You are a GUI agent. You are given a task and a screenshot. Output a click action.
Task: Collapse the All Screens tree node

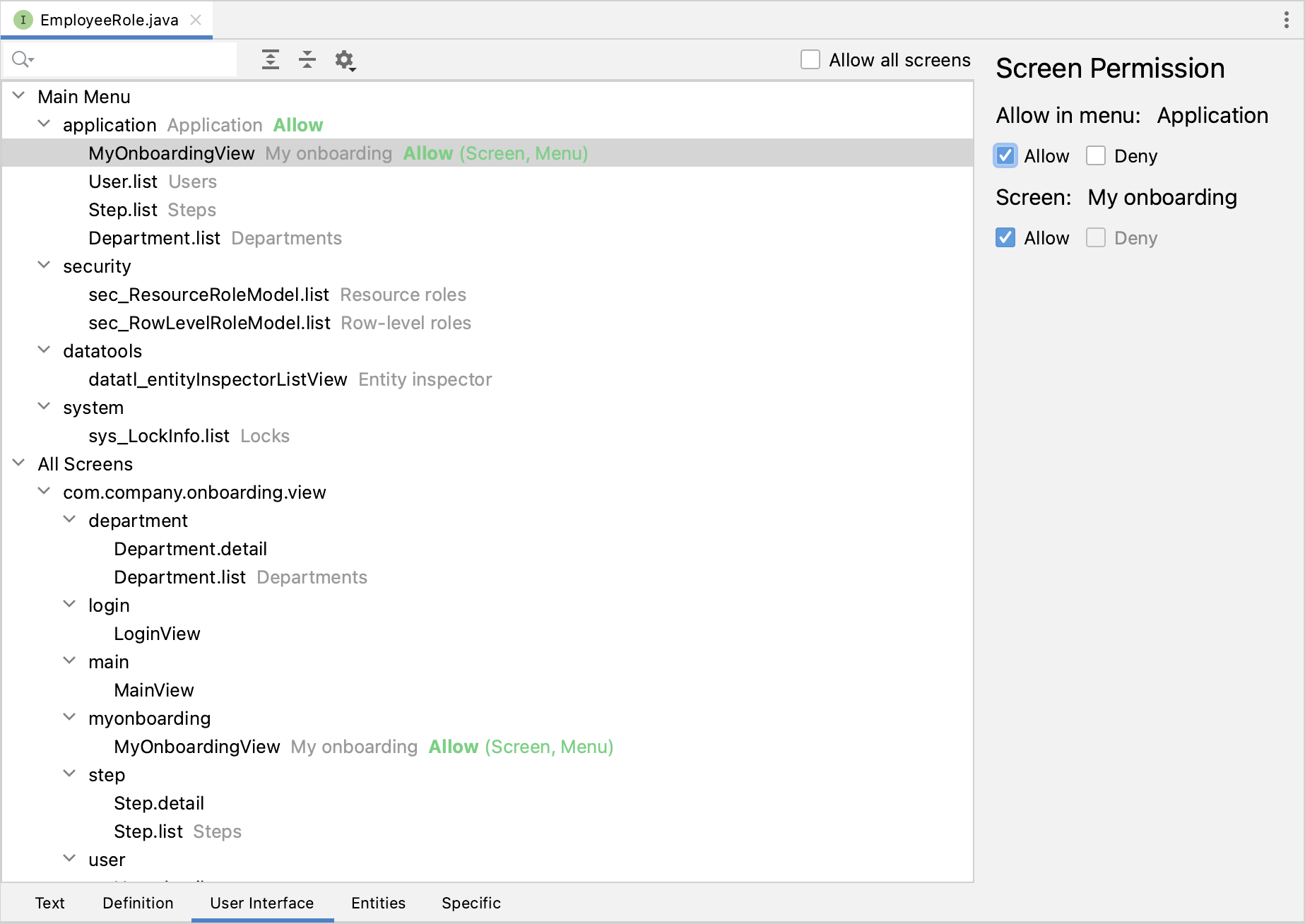coord(19,463)
